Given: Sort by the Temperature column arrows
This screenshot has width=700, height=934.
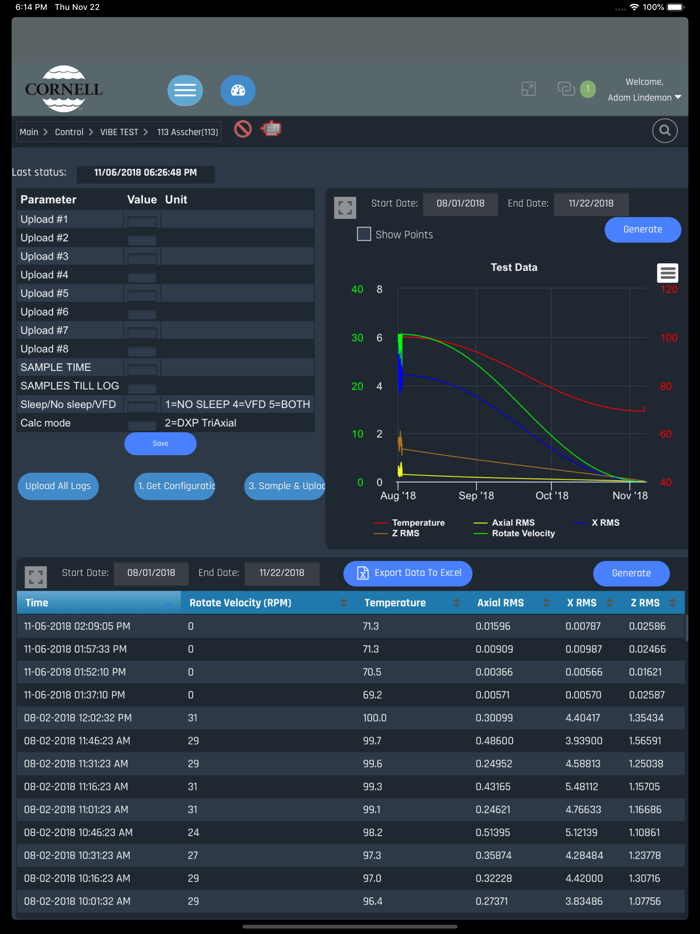Looking at the screenshot, I should pos(457,603).
